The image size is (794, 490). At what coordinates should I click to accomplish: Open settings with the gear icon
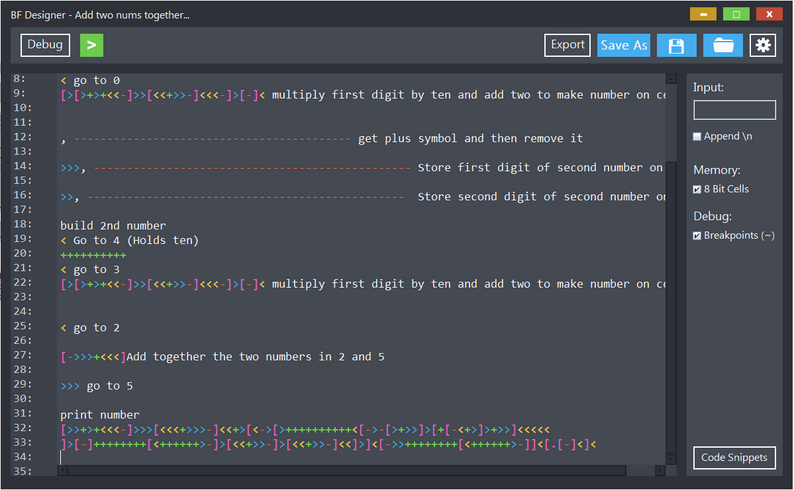[x=763, y=45]
